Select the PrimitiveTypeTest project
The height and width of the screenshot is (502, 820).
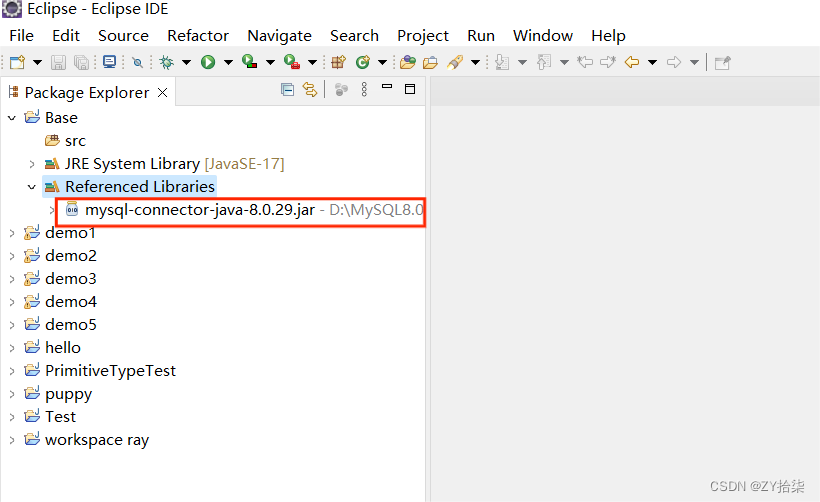point(110,371)
